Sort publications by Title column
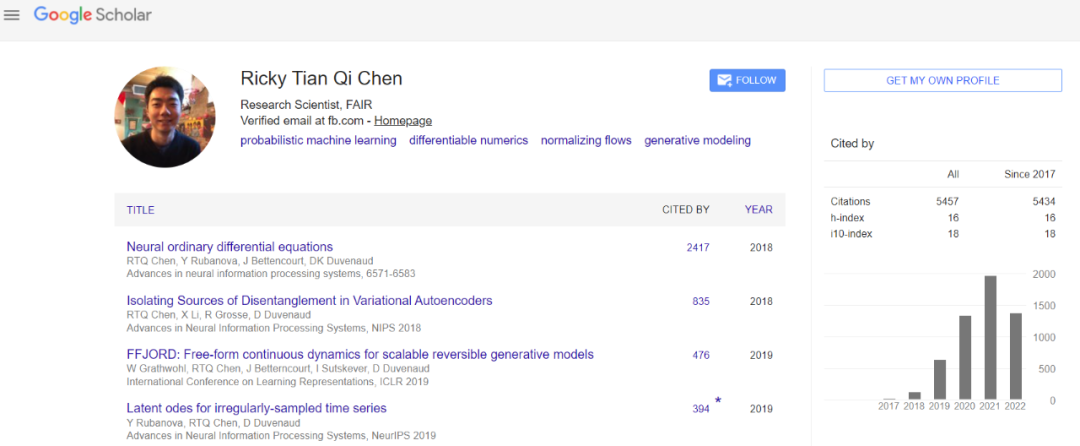The image size is (1080, 446). [140, 210]
